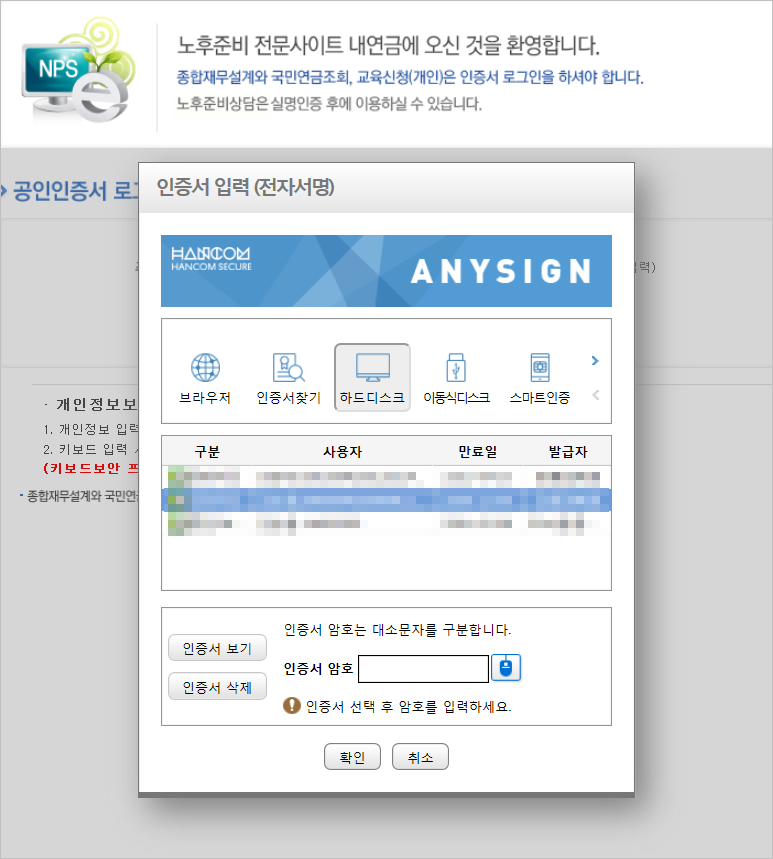The image size is (773, 859).
Task: Click the warning exclamation icon
Action: pos(291,706)
